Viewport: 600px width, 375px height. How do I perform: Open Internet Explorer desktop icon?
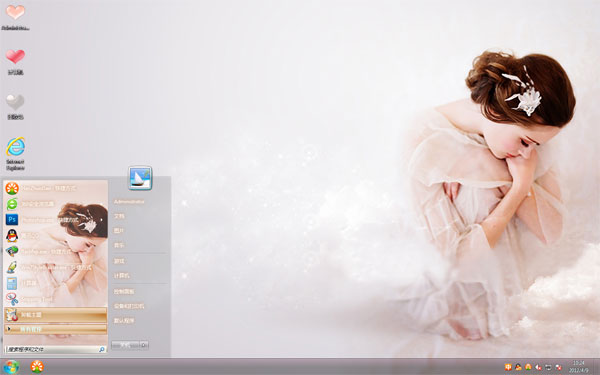(x=15, y=153)
